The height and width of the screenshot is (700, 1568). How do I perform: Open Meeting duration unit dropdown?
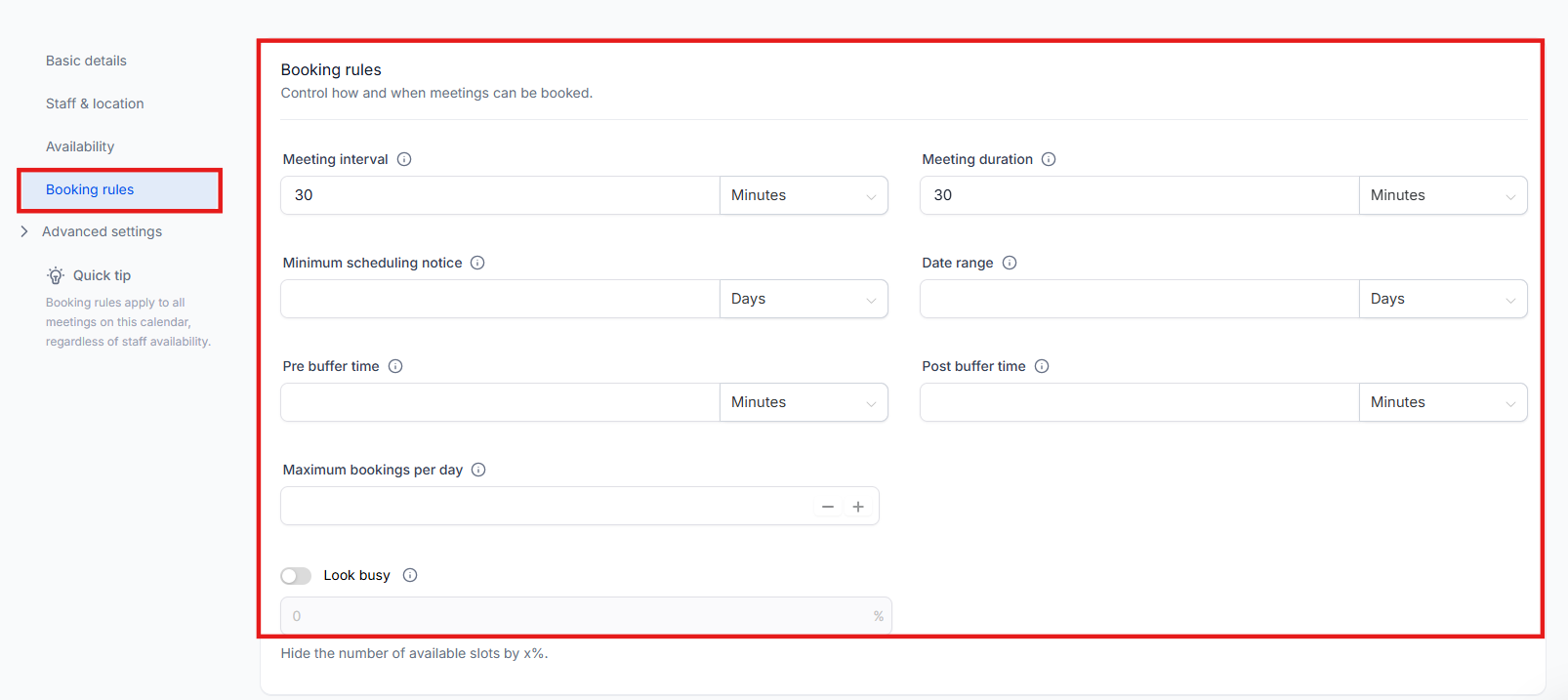[1442, 195]
